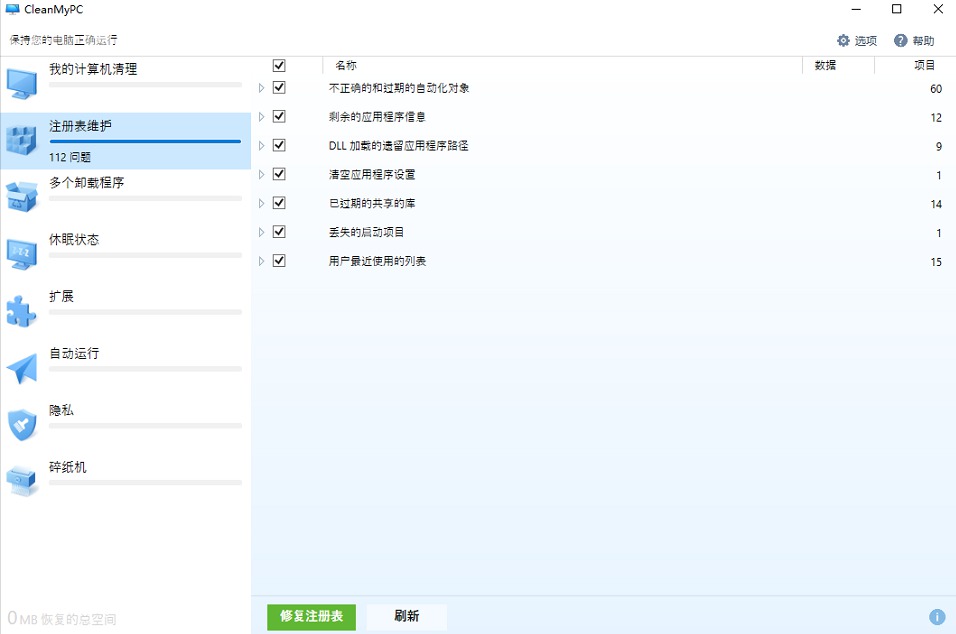Uncheck DLL 加载的遗留应用程序路径 checkbox
Screen dimensions: 956x634
[279, 145]
